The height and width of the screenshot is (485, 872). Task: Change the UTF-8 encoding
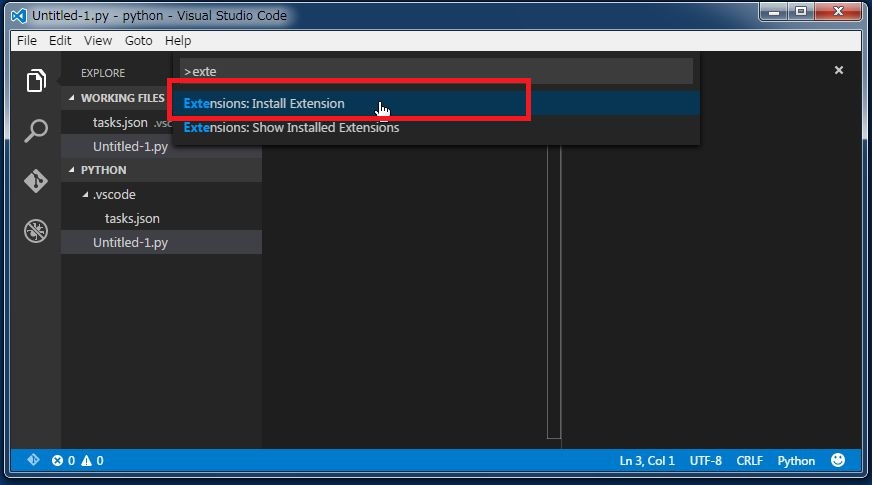pyautogui.click(x=706, y=461)
